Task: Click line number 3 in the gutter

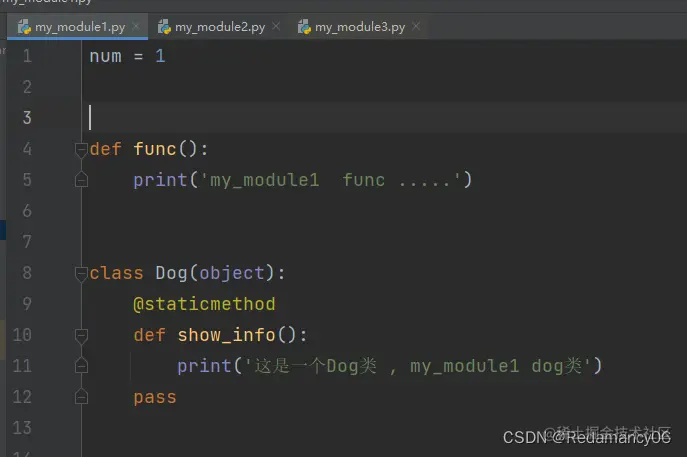Action: tap(27, 118)
